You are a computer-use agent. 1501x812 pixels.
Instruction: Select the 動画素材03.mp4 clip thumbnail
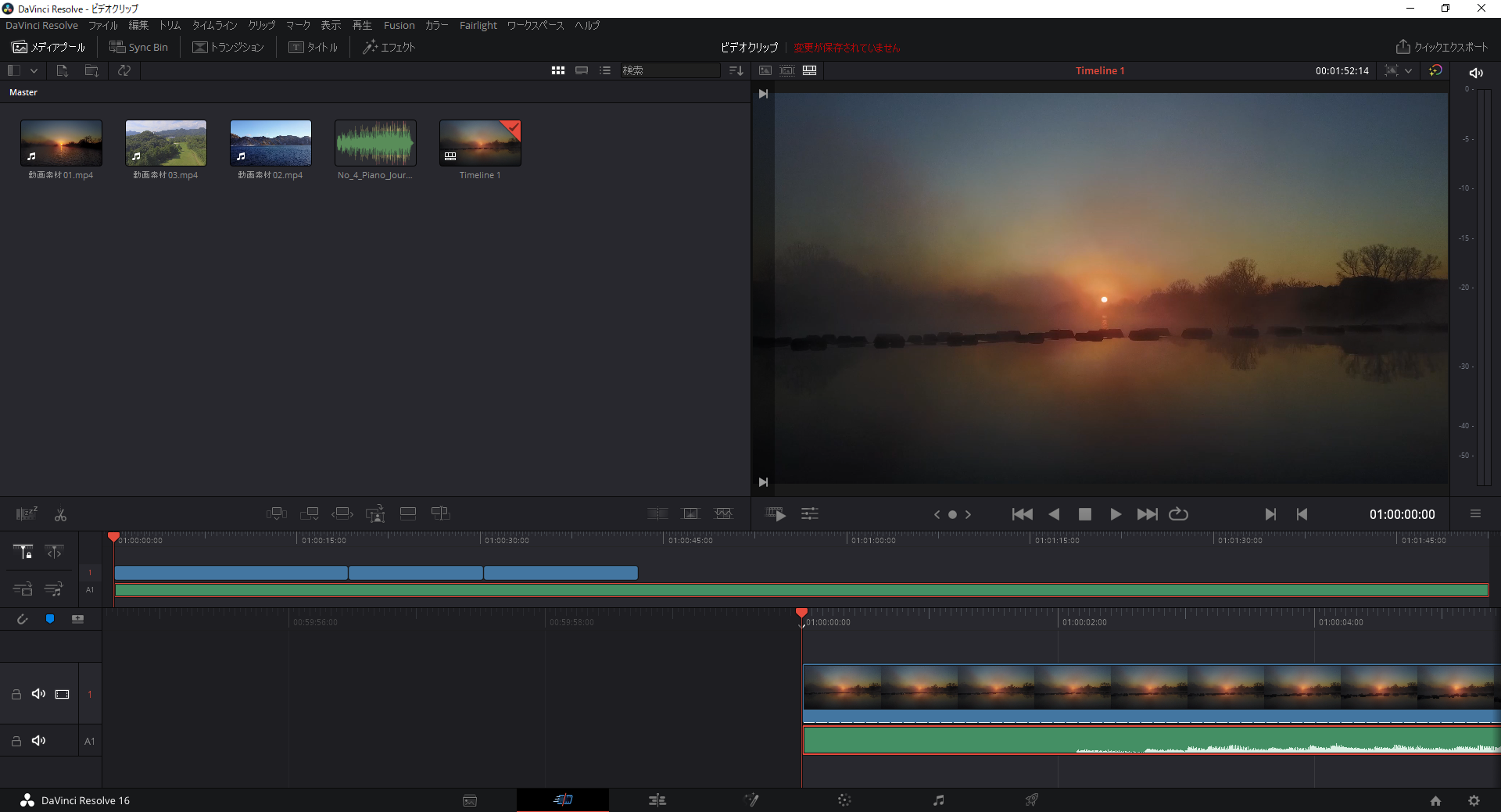[x=166, y=142]
